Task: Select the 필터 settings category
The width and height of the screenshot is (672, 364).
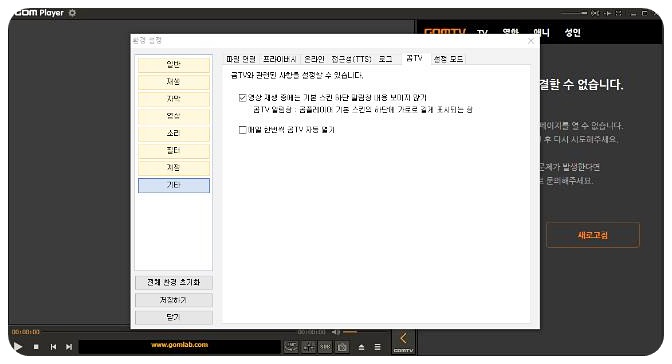Action: click(174, 150)
